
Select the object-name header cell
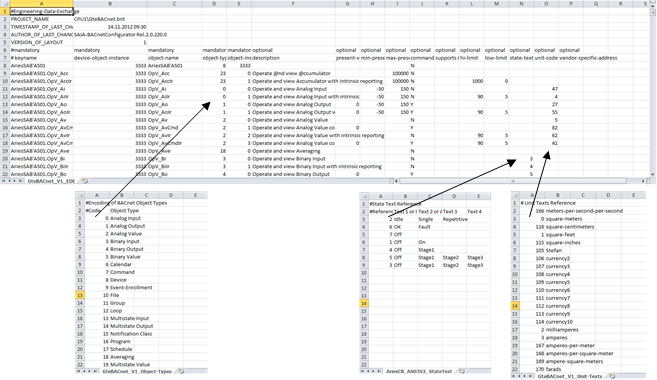(x=174, y=58)
